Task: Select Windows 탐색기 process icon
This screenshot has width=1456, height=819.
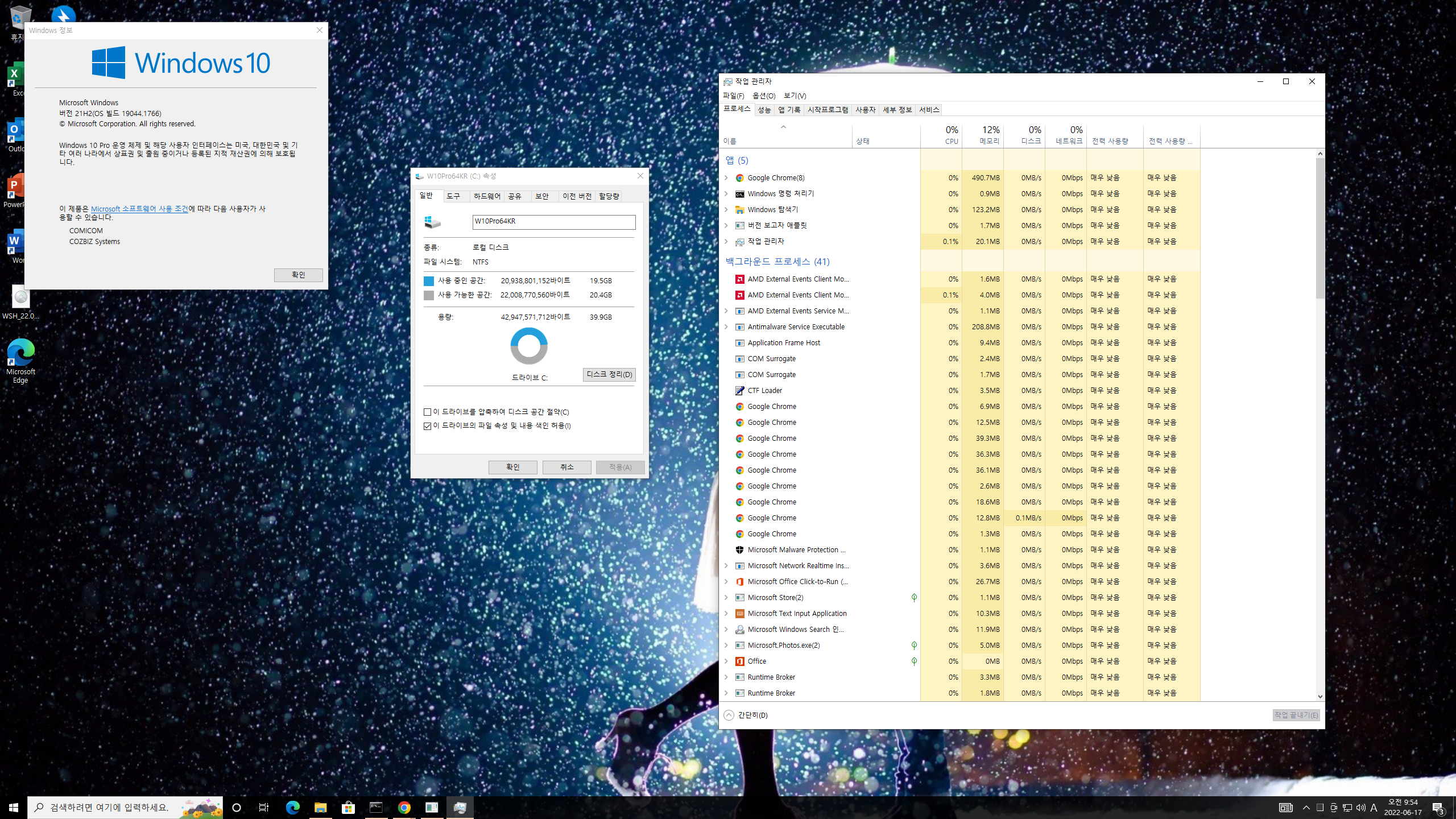Action: [x=739, y=210]
